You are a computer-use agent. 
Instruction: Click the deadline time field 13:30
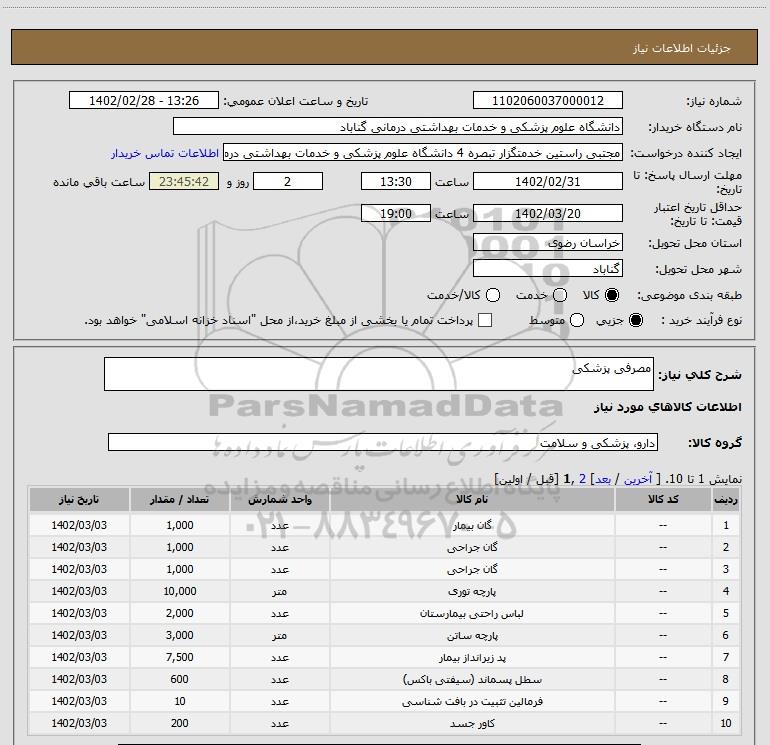[x=396, y=181]
